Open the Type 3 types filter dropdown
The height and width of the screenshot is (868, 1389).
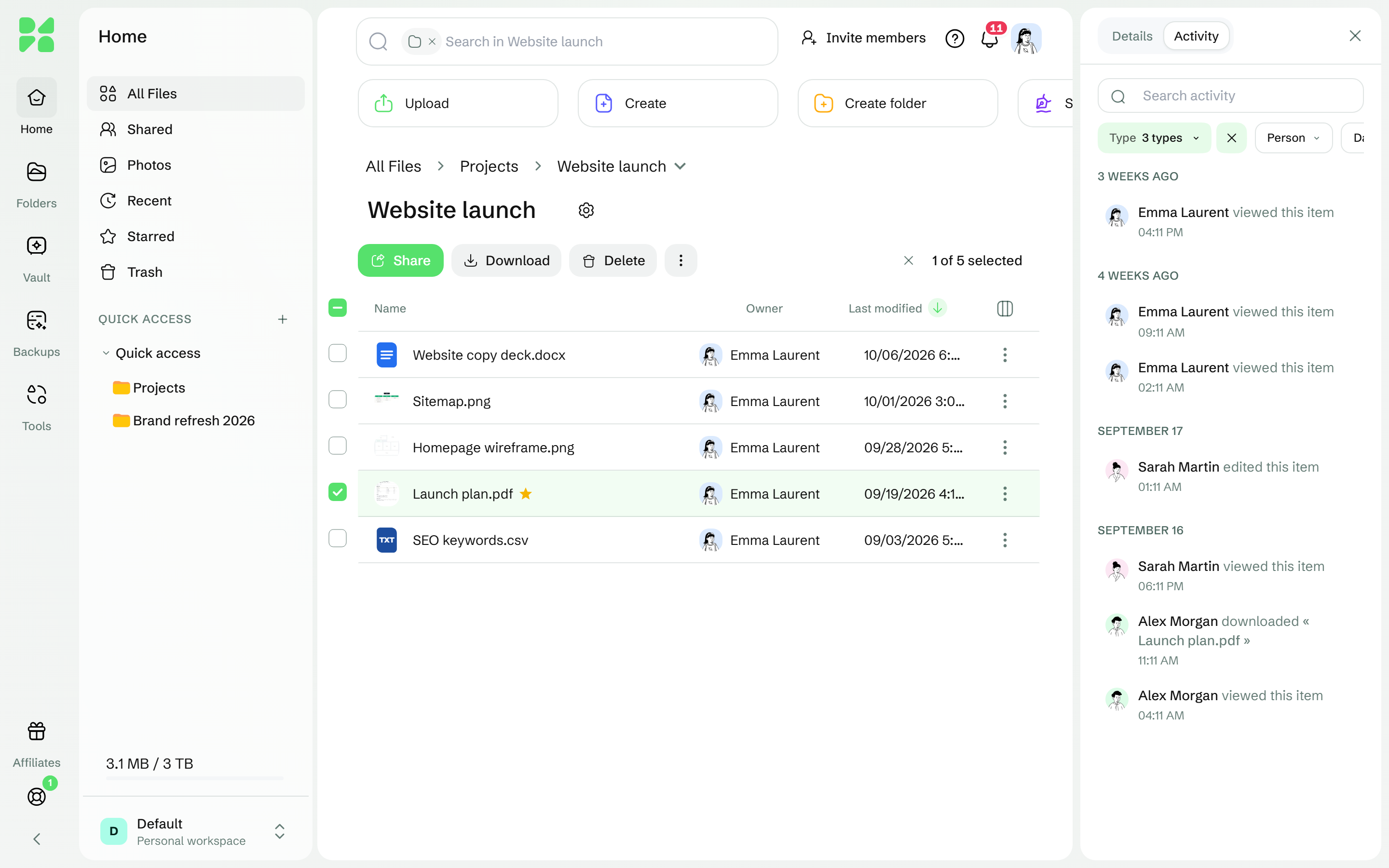pyautogui.click(x=1154, y=138)
